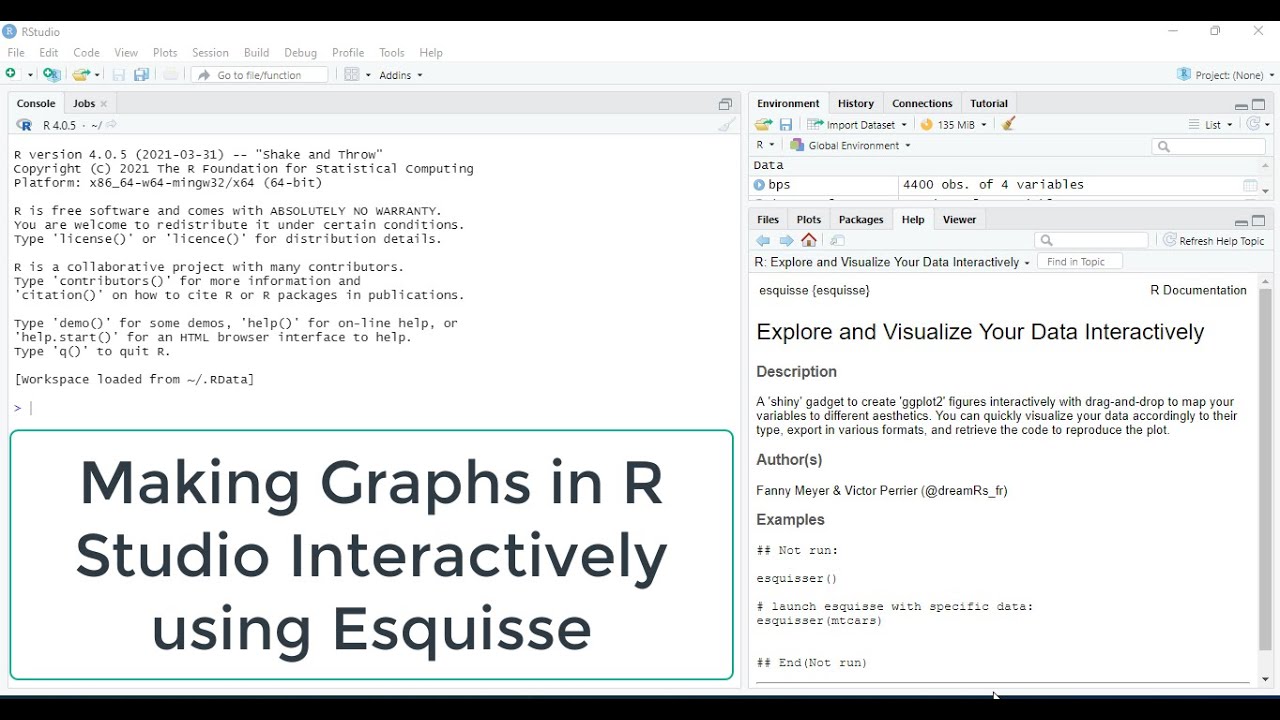
Task: Switch to the Packages tab
Action: coord(861,220)
